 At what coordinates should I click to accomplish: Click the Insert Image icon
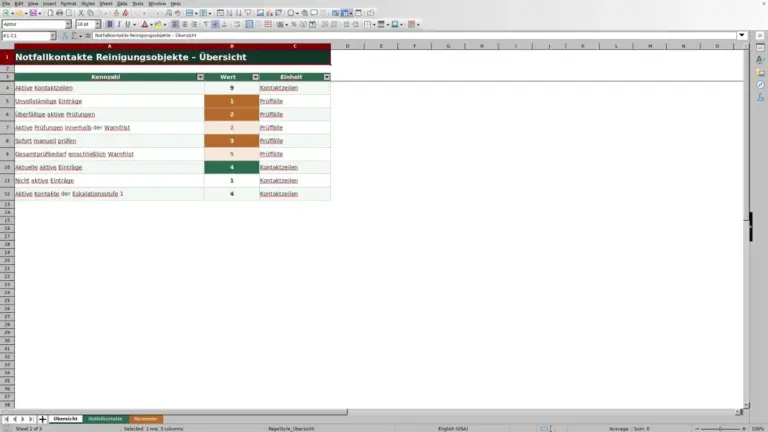[x=260, y=13]
